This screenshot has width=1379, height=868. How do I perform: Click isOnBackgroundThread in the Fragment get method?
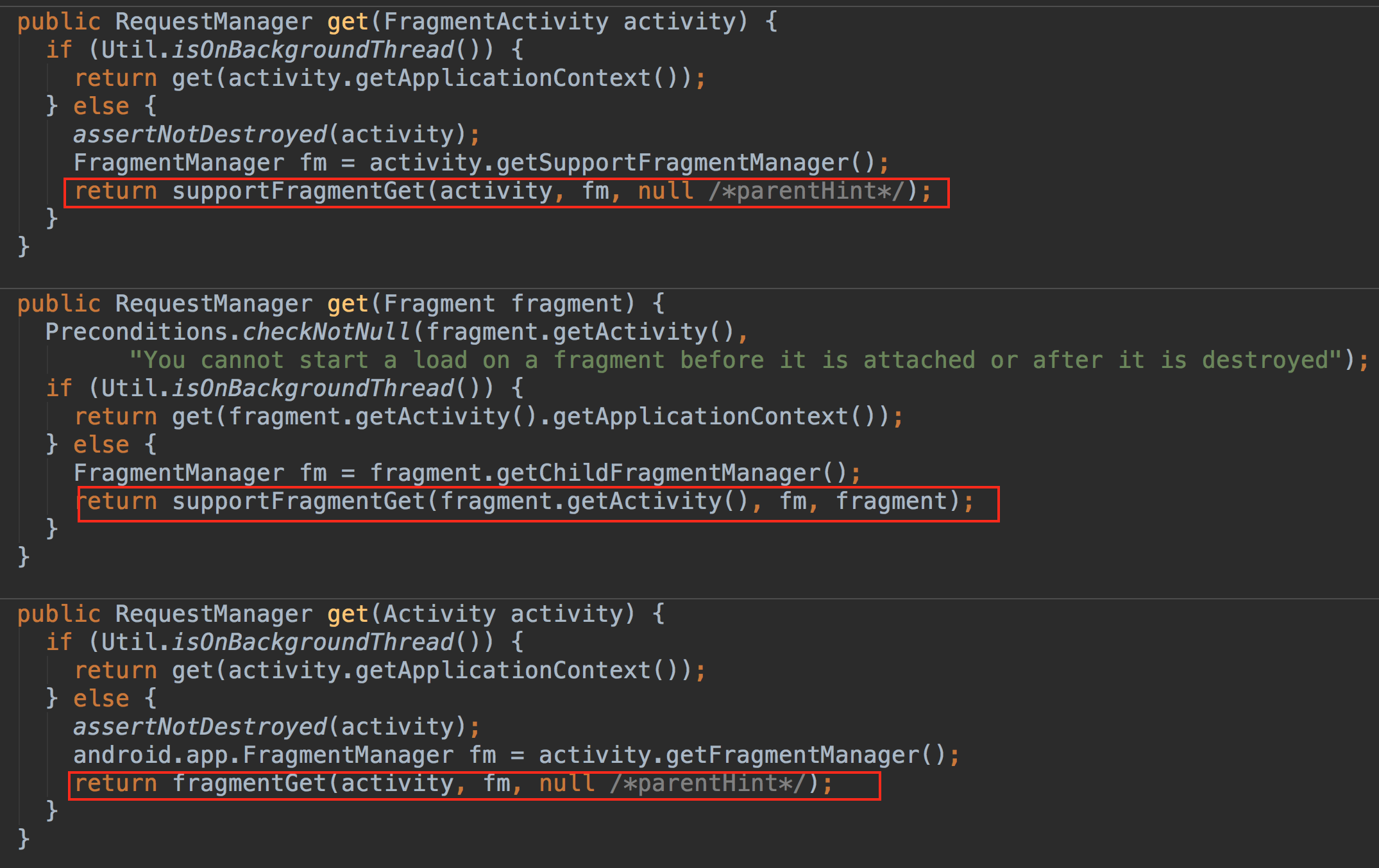pos(313,388)
